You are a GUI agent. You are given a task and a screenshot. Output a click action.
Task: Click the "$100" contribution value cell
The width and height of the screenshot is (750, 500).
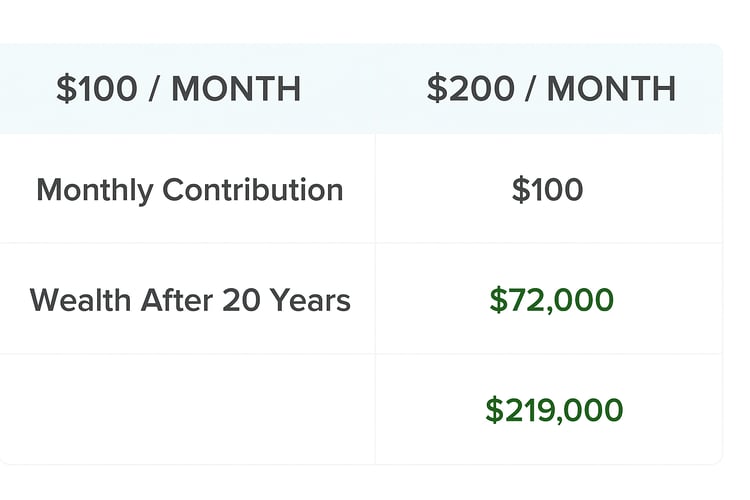point(547,190)
